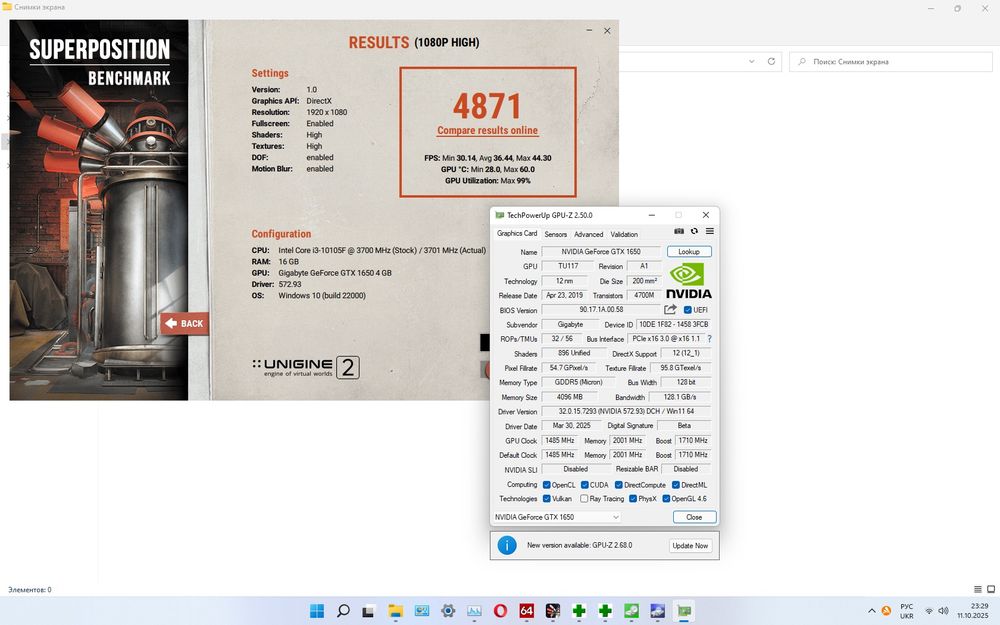Viewport: 1000px width, 625px height.
Task: Switch to the Graphics Card tab
Action: point(517,233)
